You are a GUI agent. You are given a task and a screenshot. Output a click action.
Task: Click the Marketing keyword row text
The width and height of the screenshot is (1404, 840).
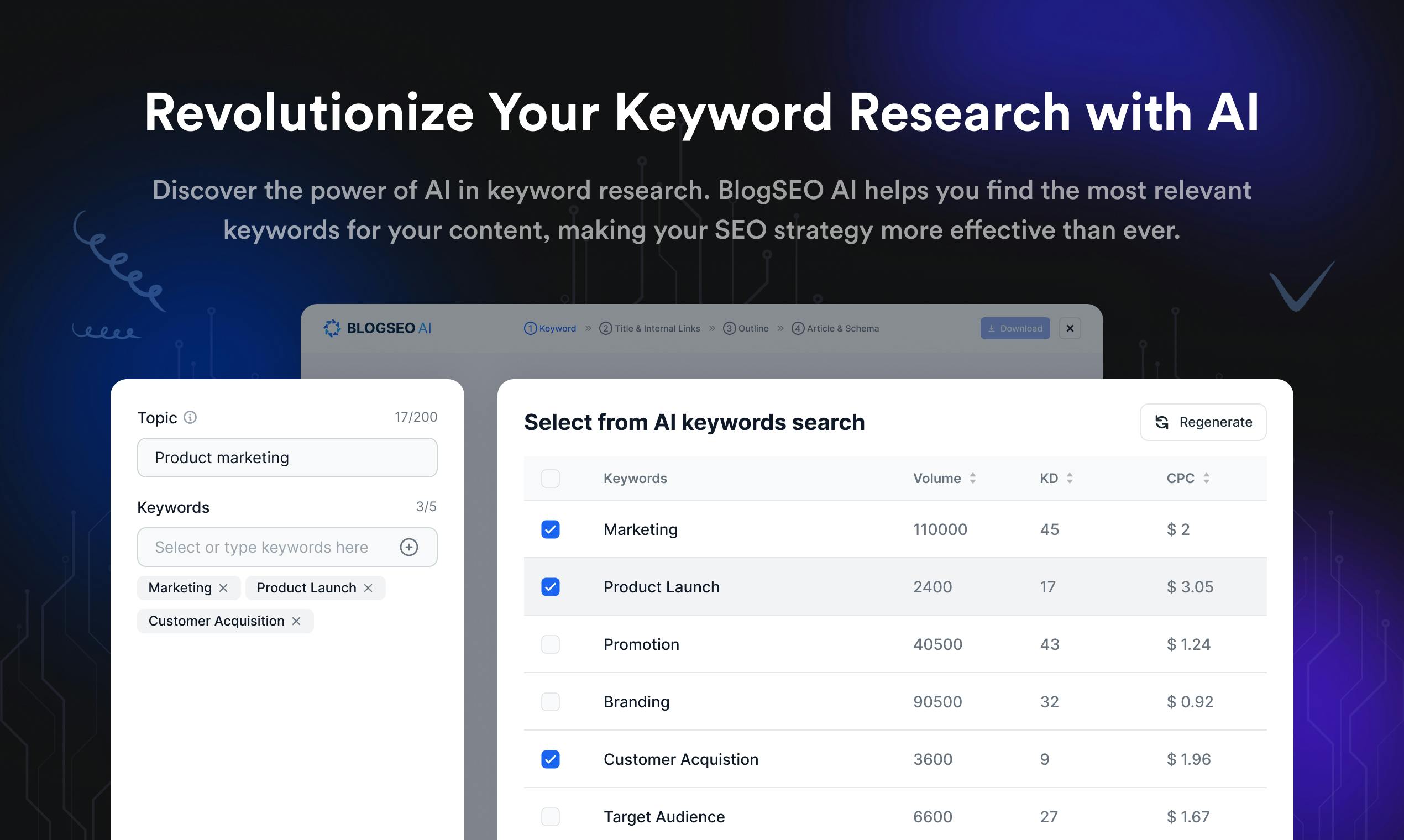tap(640, 529)
